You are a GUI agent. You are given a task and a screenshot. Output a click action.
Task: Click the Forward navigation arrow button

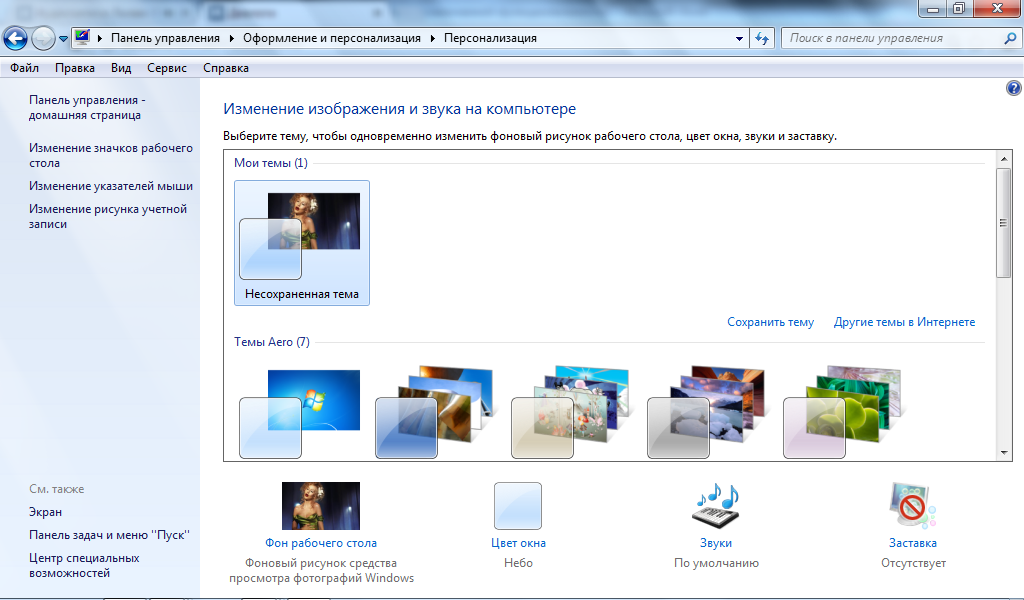pyautogui.click(x=43, y=38)
